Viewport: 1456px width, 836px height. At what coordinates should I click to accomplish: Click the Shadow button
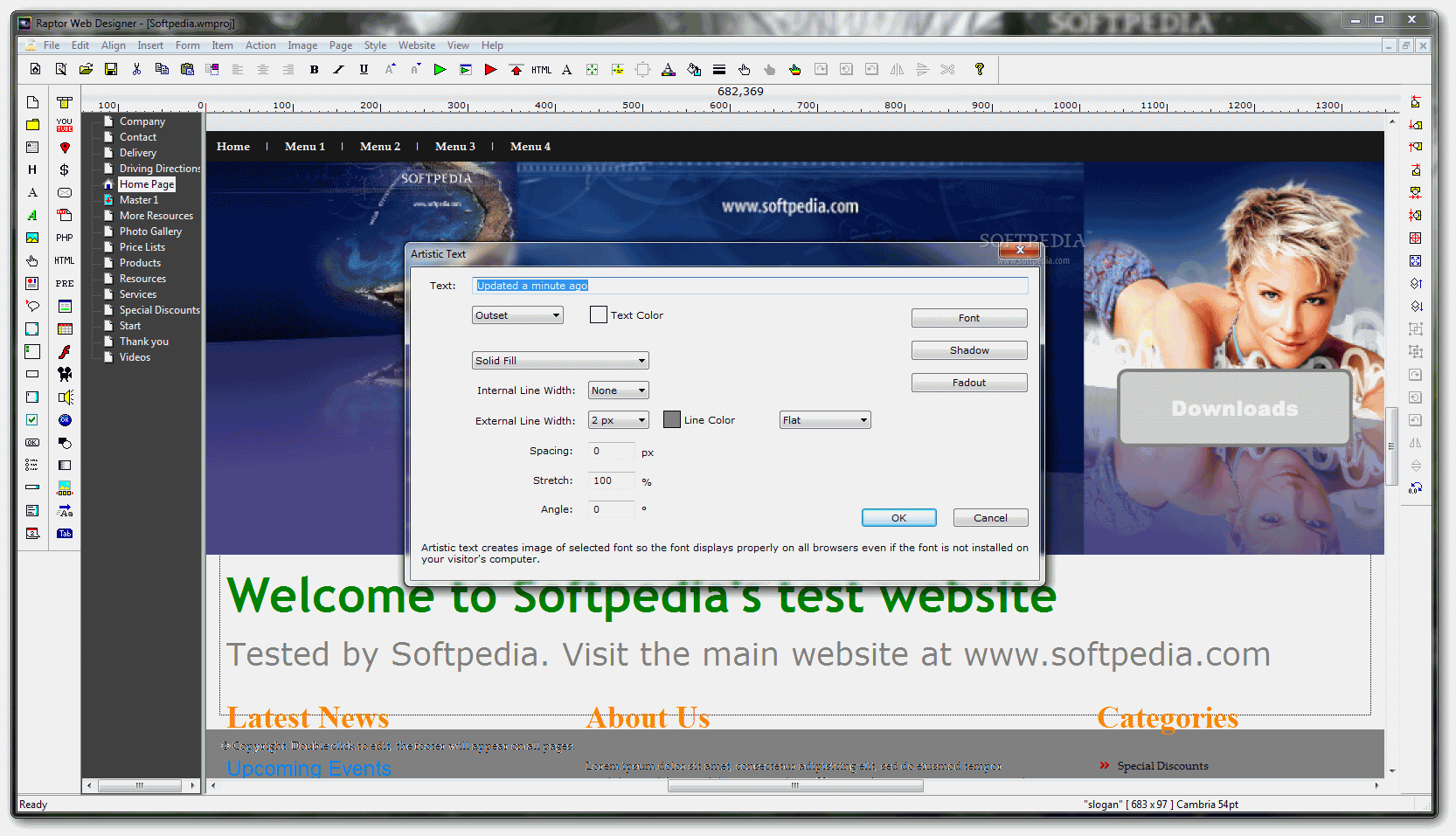[969, 350]
